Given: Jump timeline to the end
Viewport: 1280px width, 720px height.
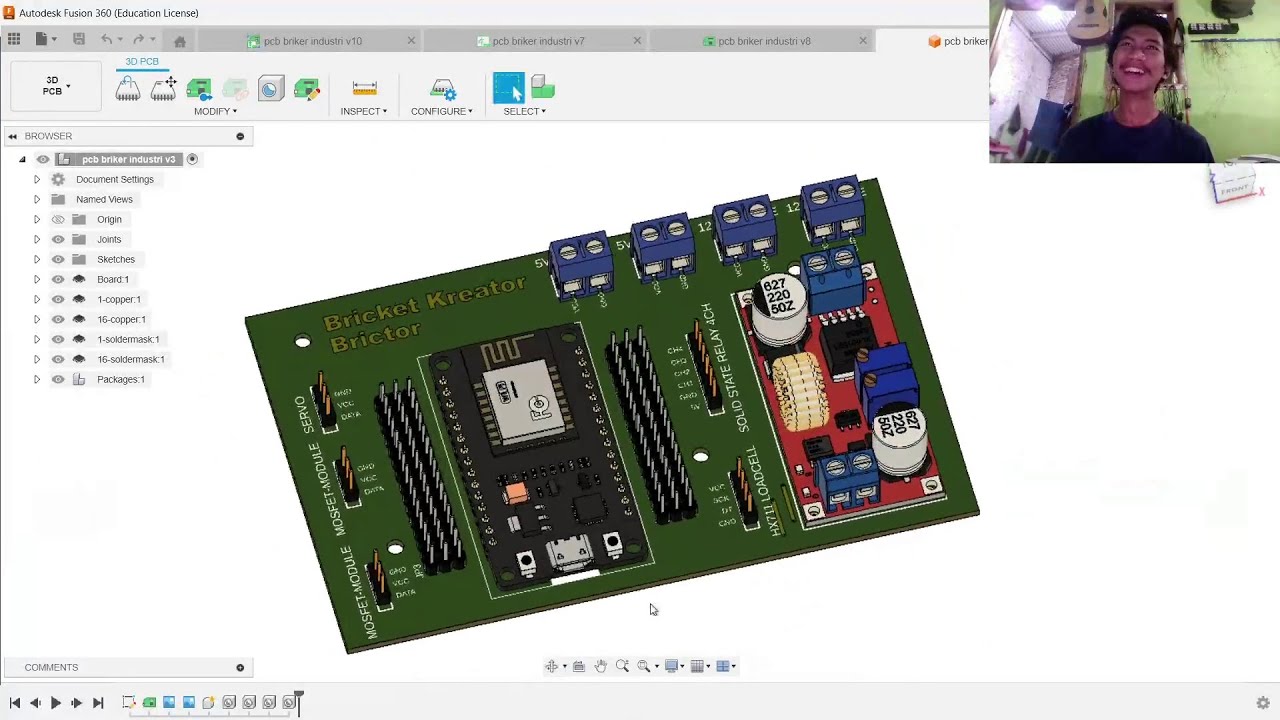Looking at the screenshot, I should 97,703.
